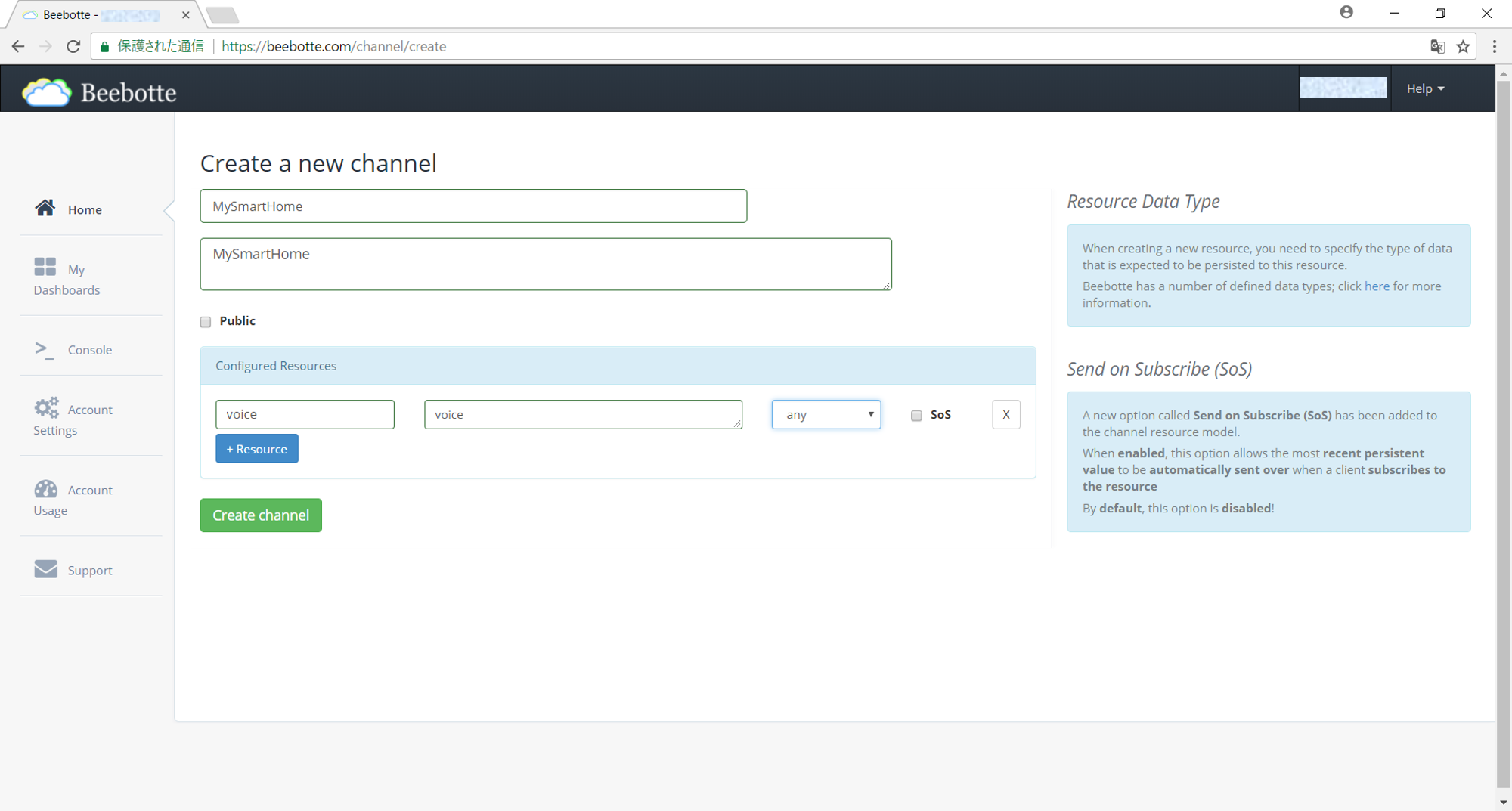Remove the voice resource with X
The width and height of the screenshot is (1512, 811).
(1005, 415)
